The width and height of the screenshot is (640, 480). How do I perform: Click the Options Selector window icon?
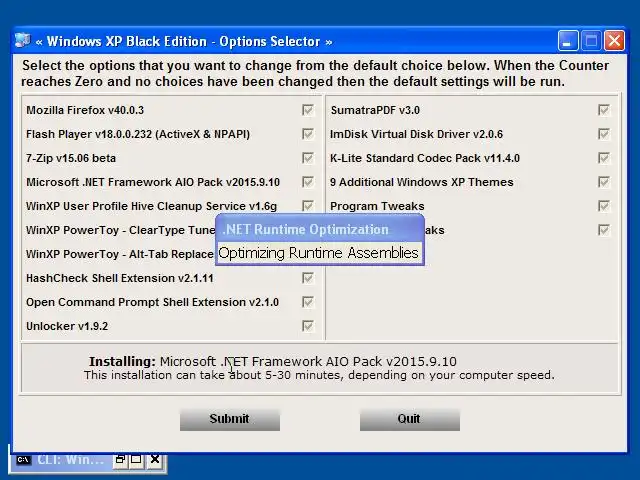tap(22, 41)
